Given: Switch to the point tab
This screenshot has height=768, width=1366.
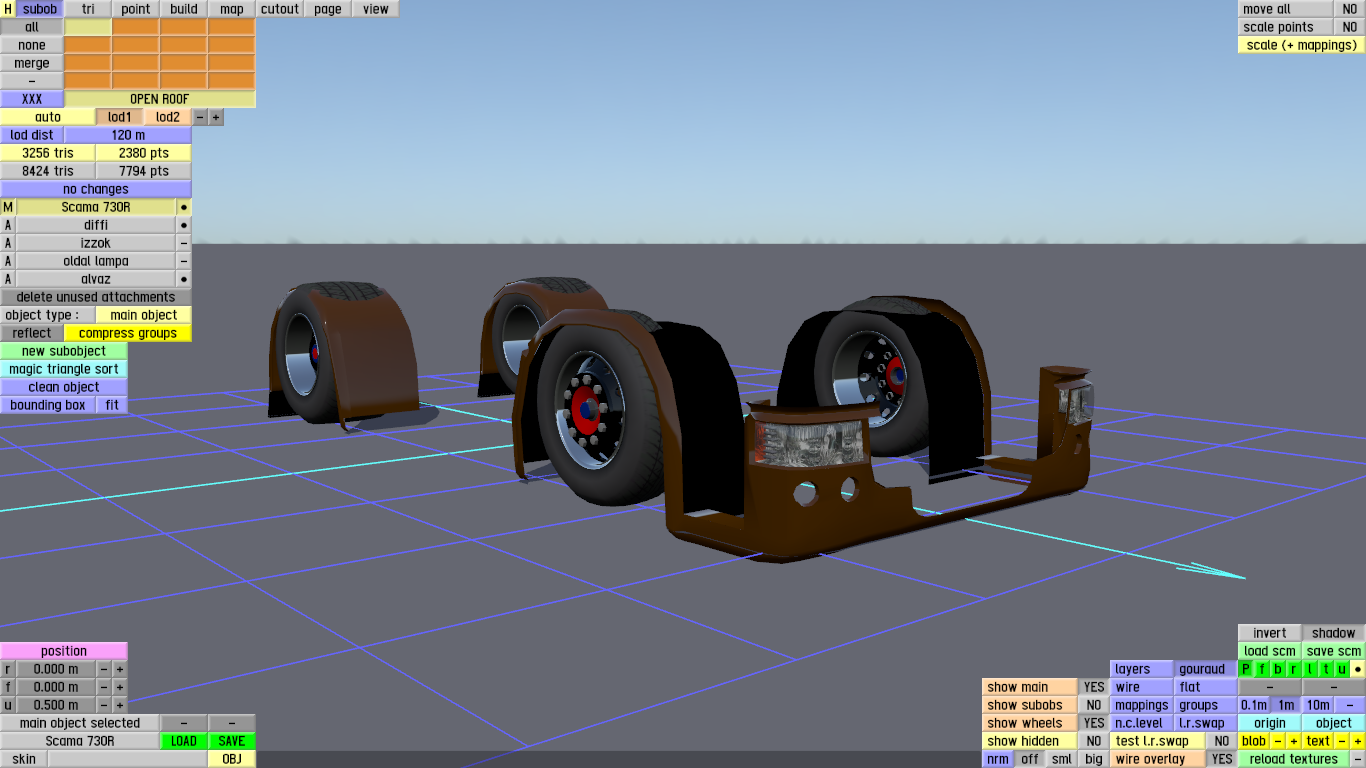Looking at the screenshot, I should point(136,9).
